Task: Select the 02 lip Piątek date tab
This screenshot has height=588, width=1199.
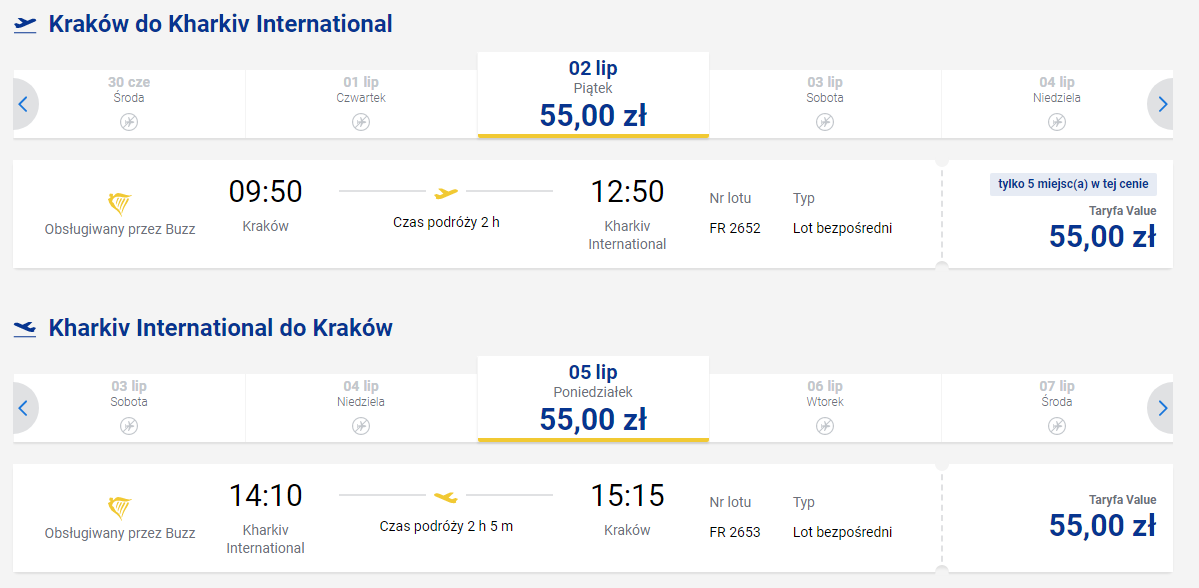Action: pyautogui.click(x=593, y=95)
